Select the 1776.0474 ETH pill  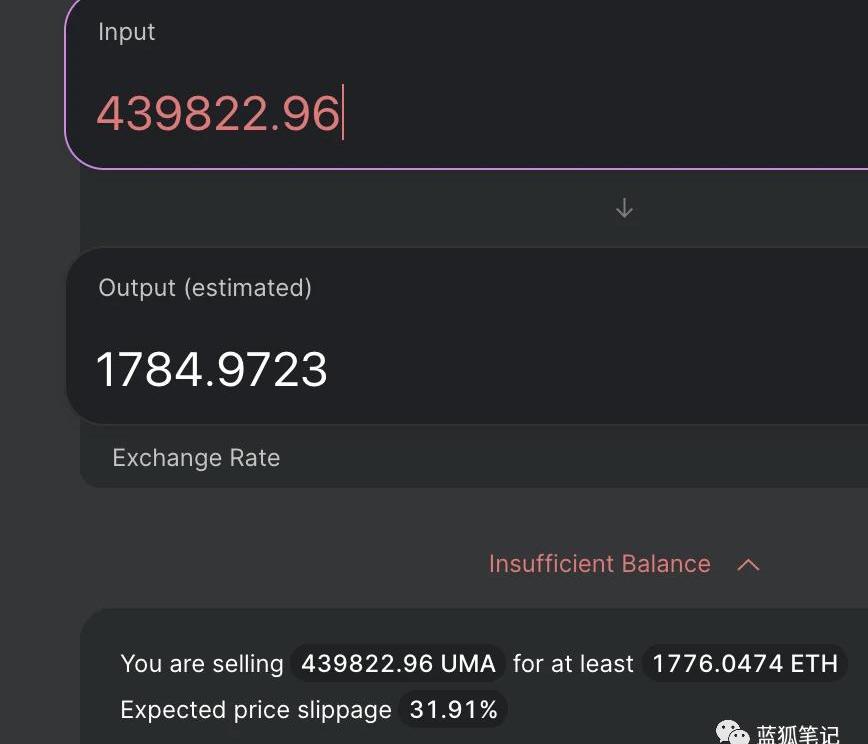745,664
